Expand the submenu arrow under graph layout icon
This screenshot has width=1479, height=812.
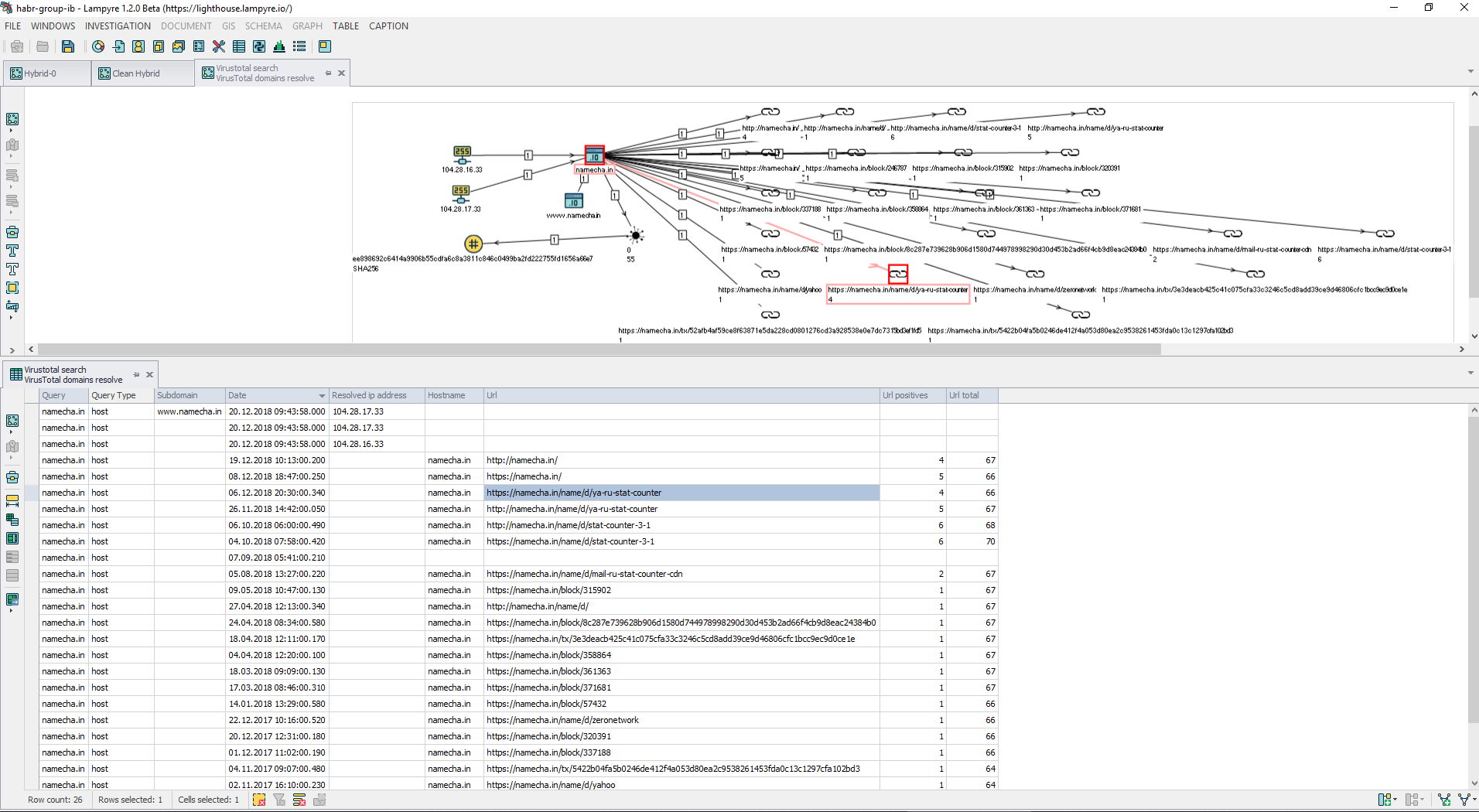pyautogui.click(x=11, y=131)
